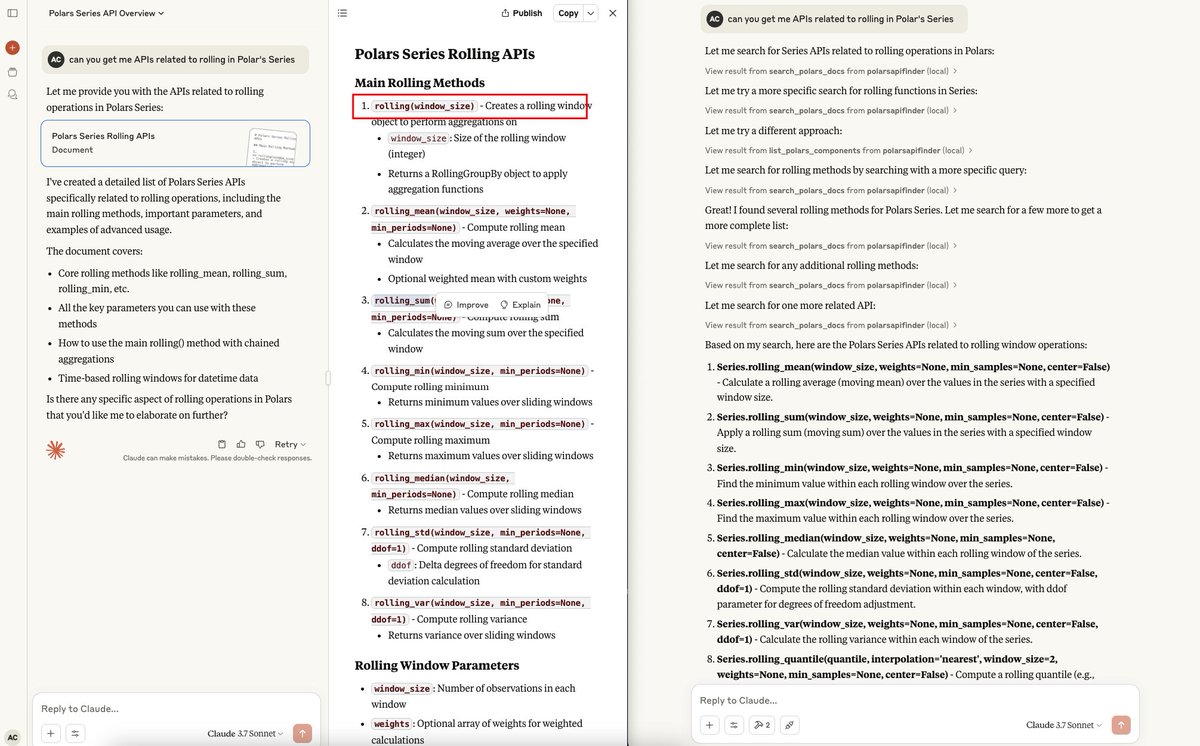Click the weights parameter code tag
1200x746 pixels.
click(391, 724)
